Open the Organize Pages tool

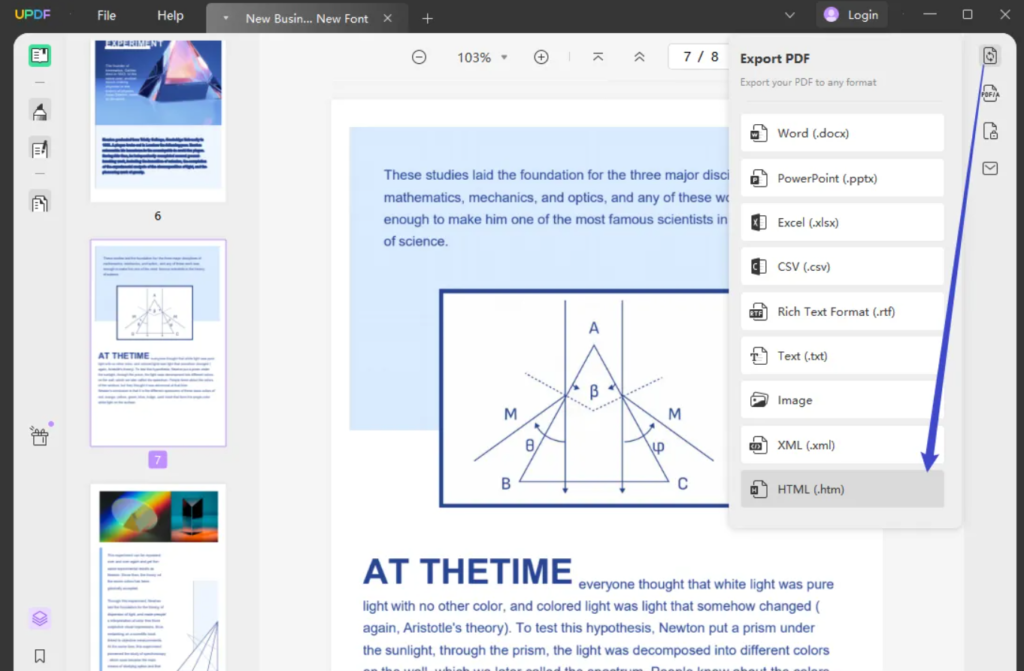tap(39, 202)
